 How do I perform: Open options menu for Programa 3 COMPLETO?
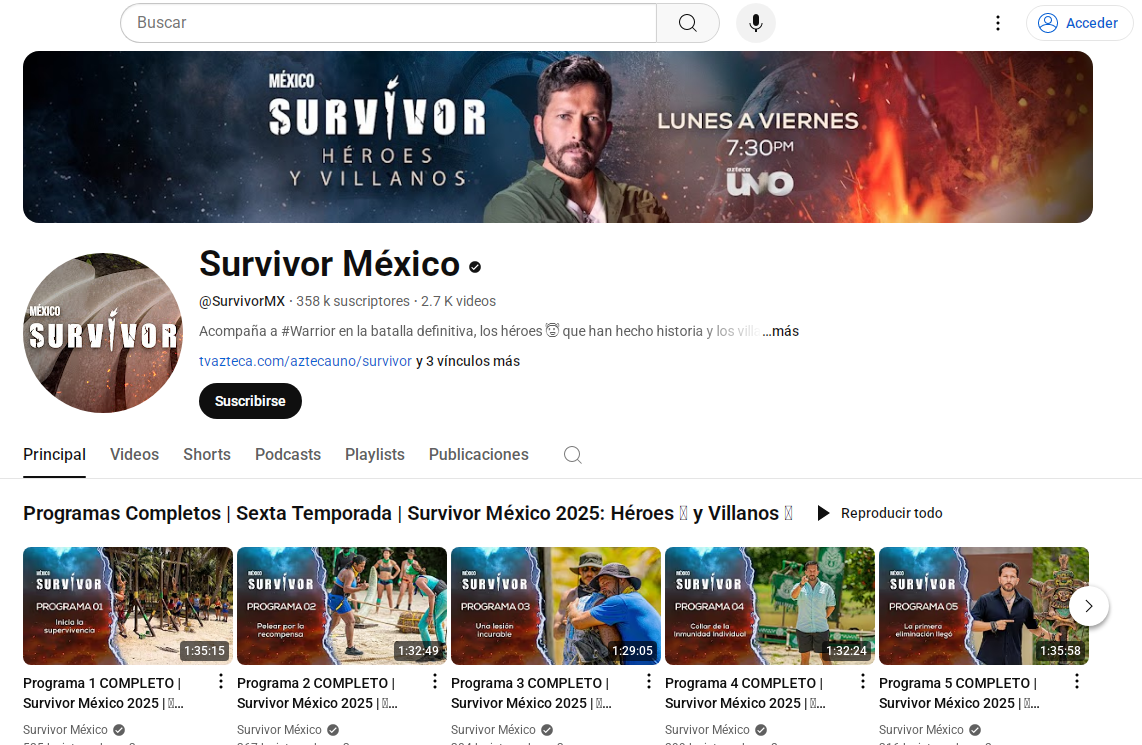click(x=649, y=682)
